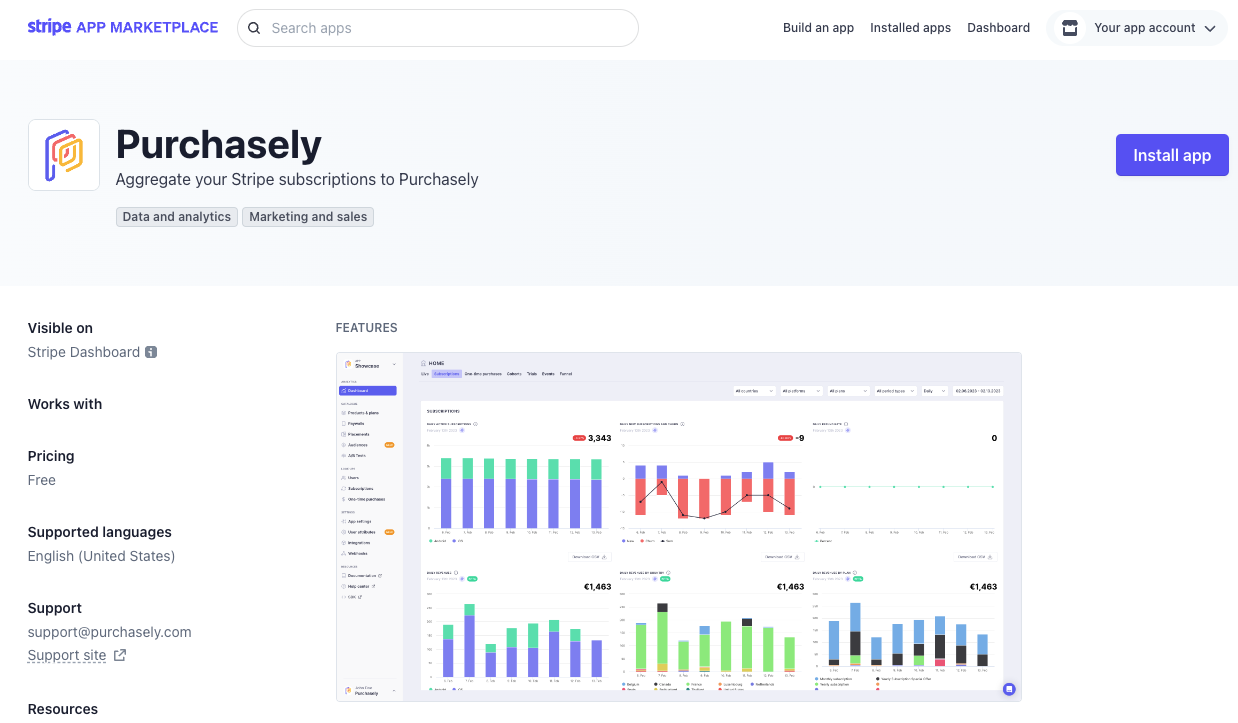The image size is (1238, 723).
Task: Select the Data and analytics category tag
Action: [x=177, y=217]
